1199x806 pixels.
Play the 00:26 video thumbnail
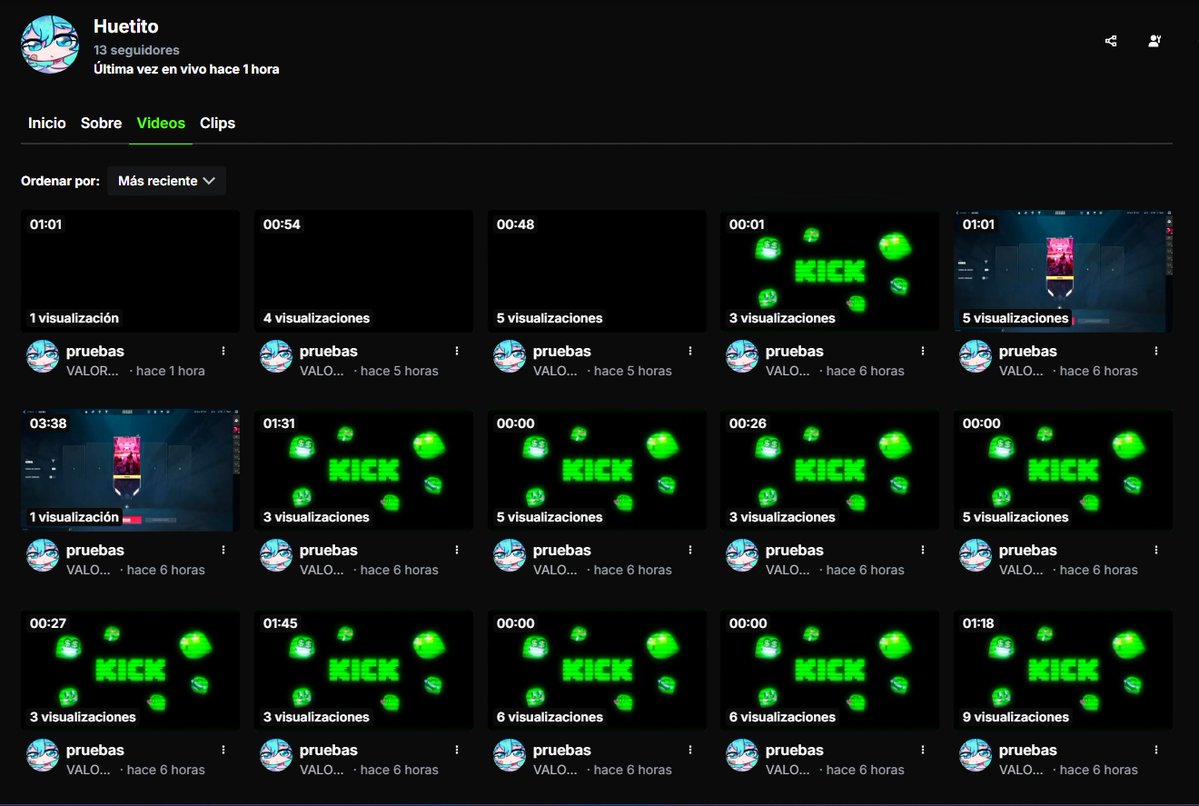[x=830, y=470]
